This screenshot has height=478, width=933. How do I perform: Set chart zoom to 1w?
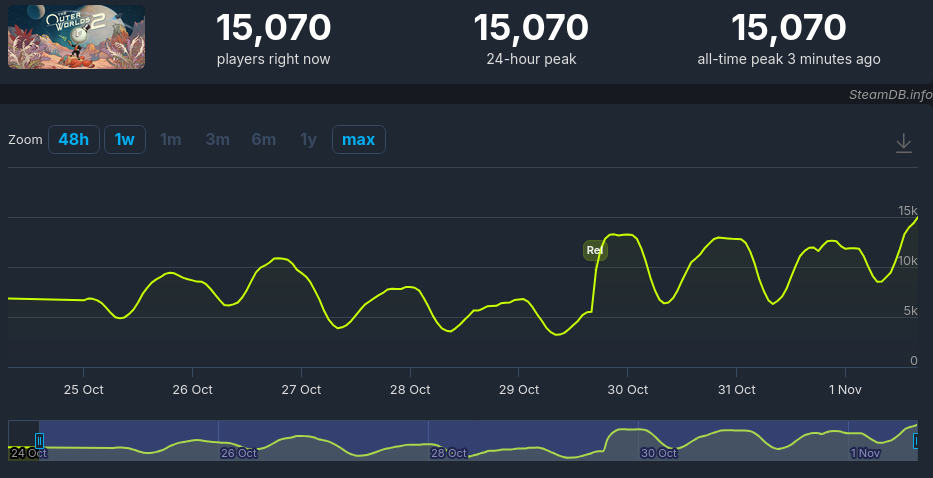tap(125, 139)
